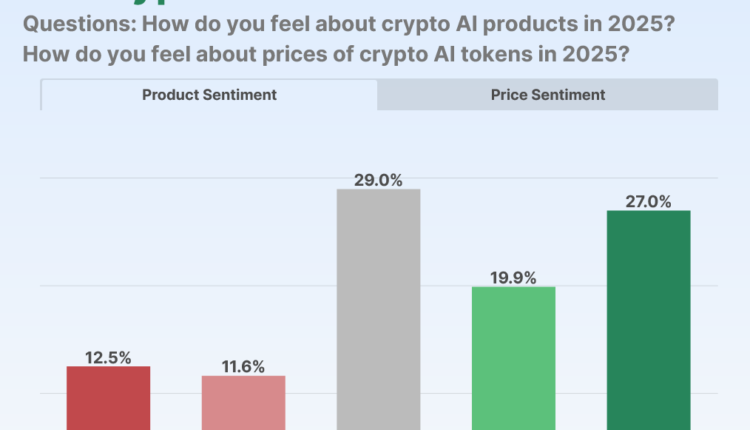The image size is (750, 430).
Task: Click the empty chart area above the red bars
Action: pyautogui.click(x=175, y=250)
